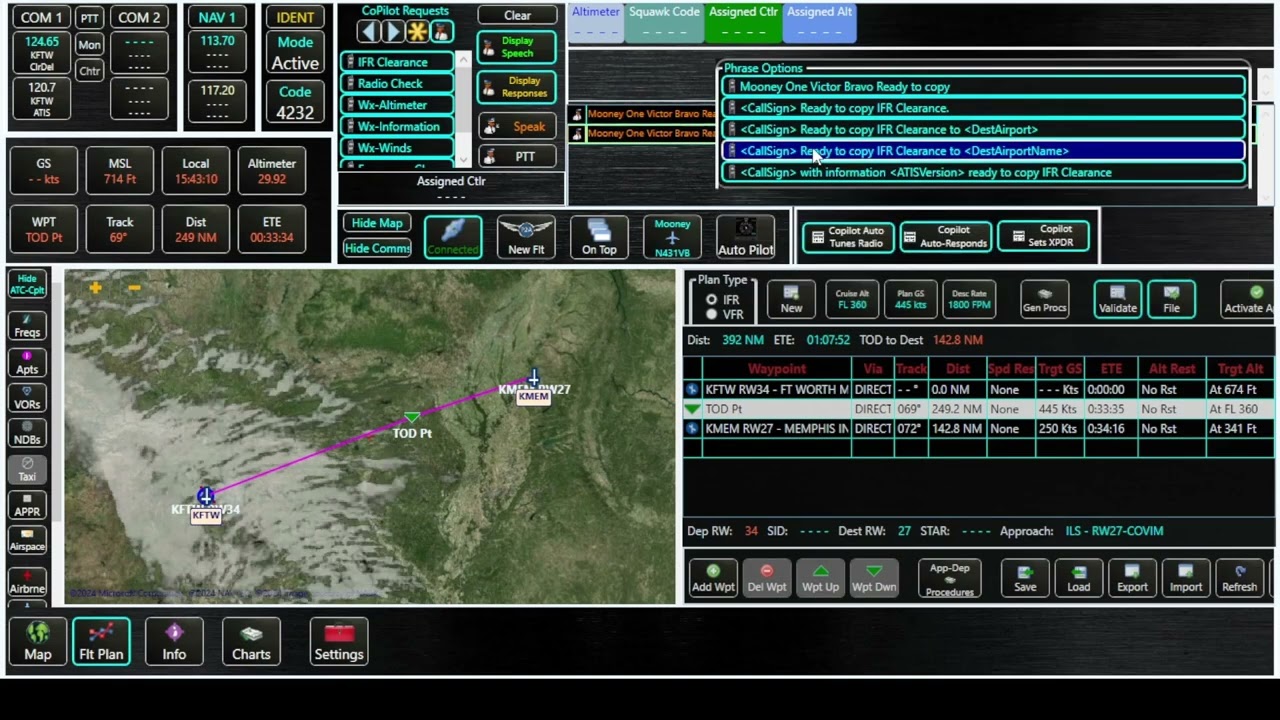This screenshot has height=720, width=1280.
Task: Open the Freqs panel from the sidebar
Action: coord(27,326)
